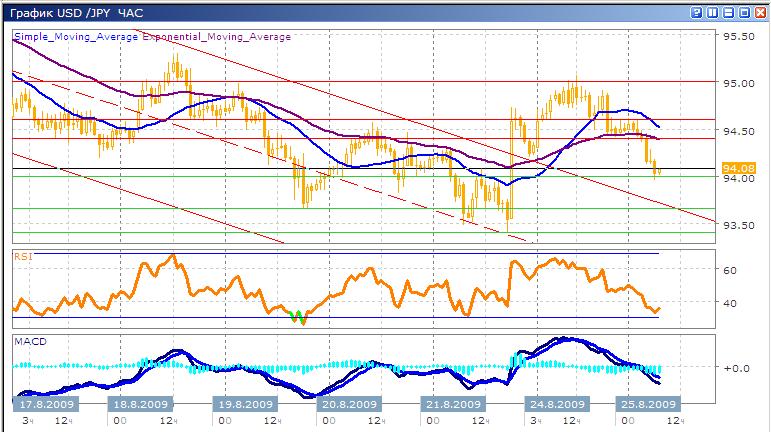
Task: Click the RSI indicator panel label
Action: click(x=21, y=256)
